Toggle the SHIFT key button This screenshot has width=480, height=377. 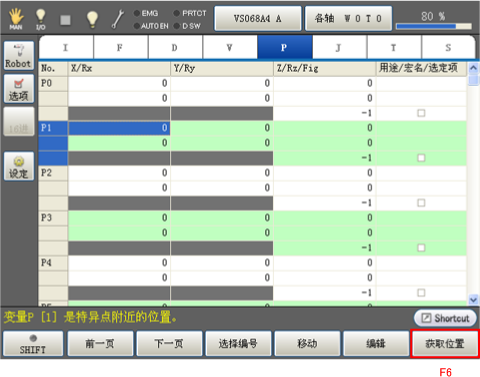pos(33,343)
